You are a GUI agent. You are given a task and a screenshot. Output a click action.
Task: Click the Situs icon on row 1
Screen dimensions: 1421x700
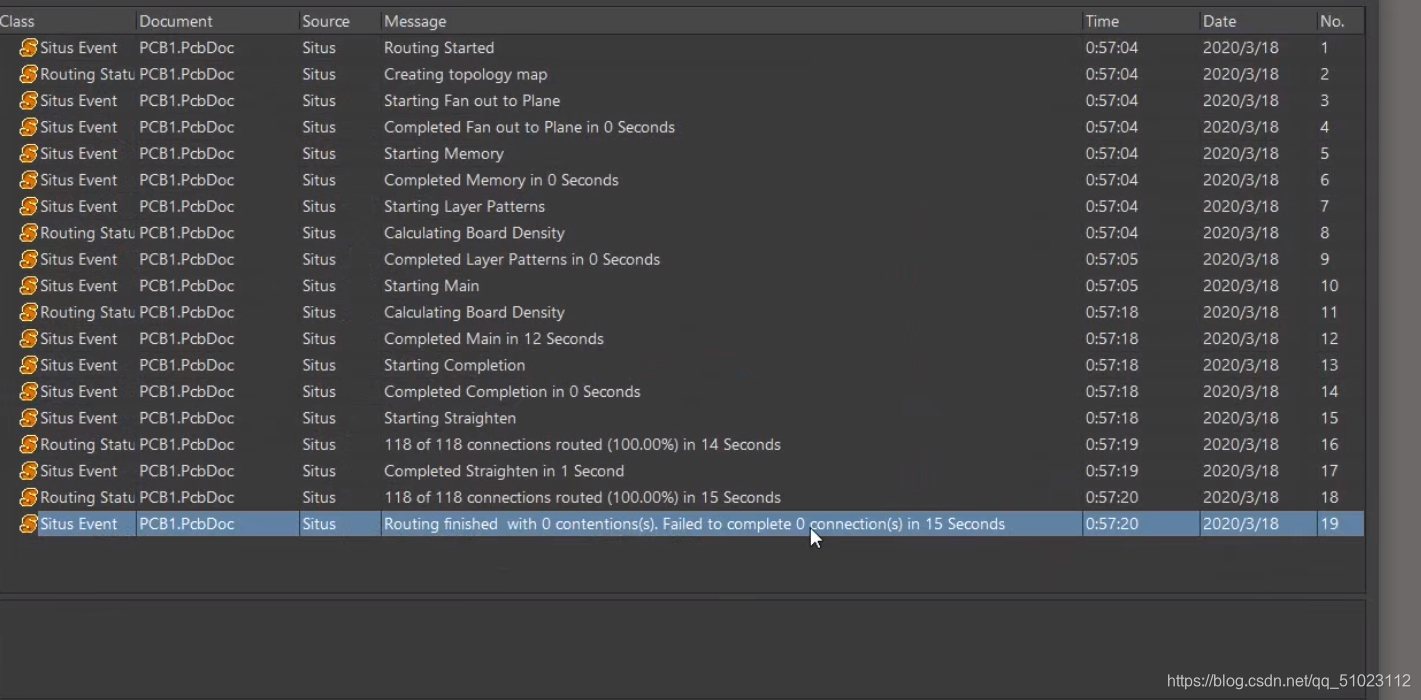[x=29, y=48]
